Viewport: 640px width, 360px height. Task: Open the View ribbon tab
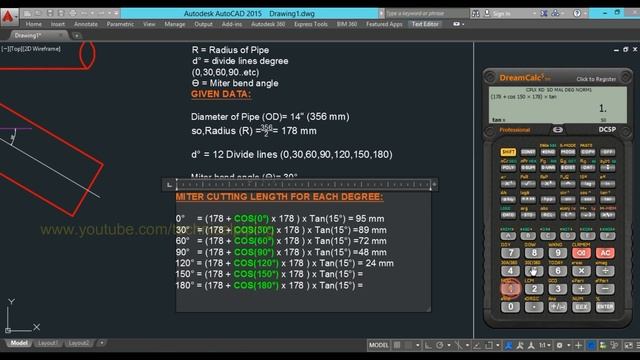(149, 24)
